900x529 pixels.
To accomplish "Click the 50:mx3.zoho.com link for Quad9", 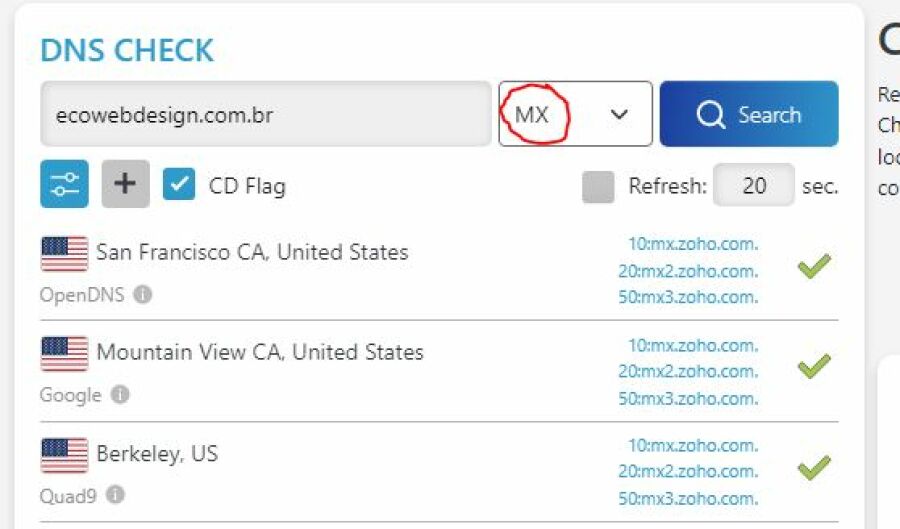I will point(687,498).
